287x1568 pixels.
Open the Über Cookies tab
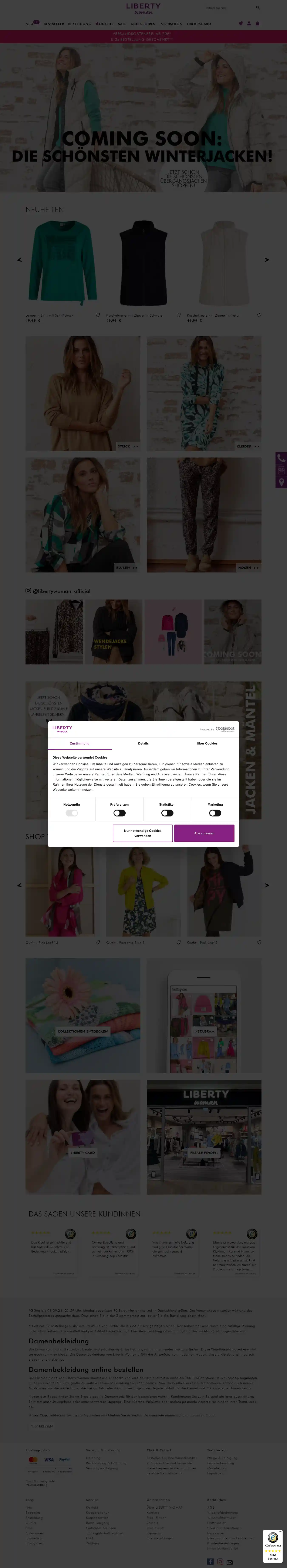(x=207, y=743)
